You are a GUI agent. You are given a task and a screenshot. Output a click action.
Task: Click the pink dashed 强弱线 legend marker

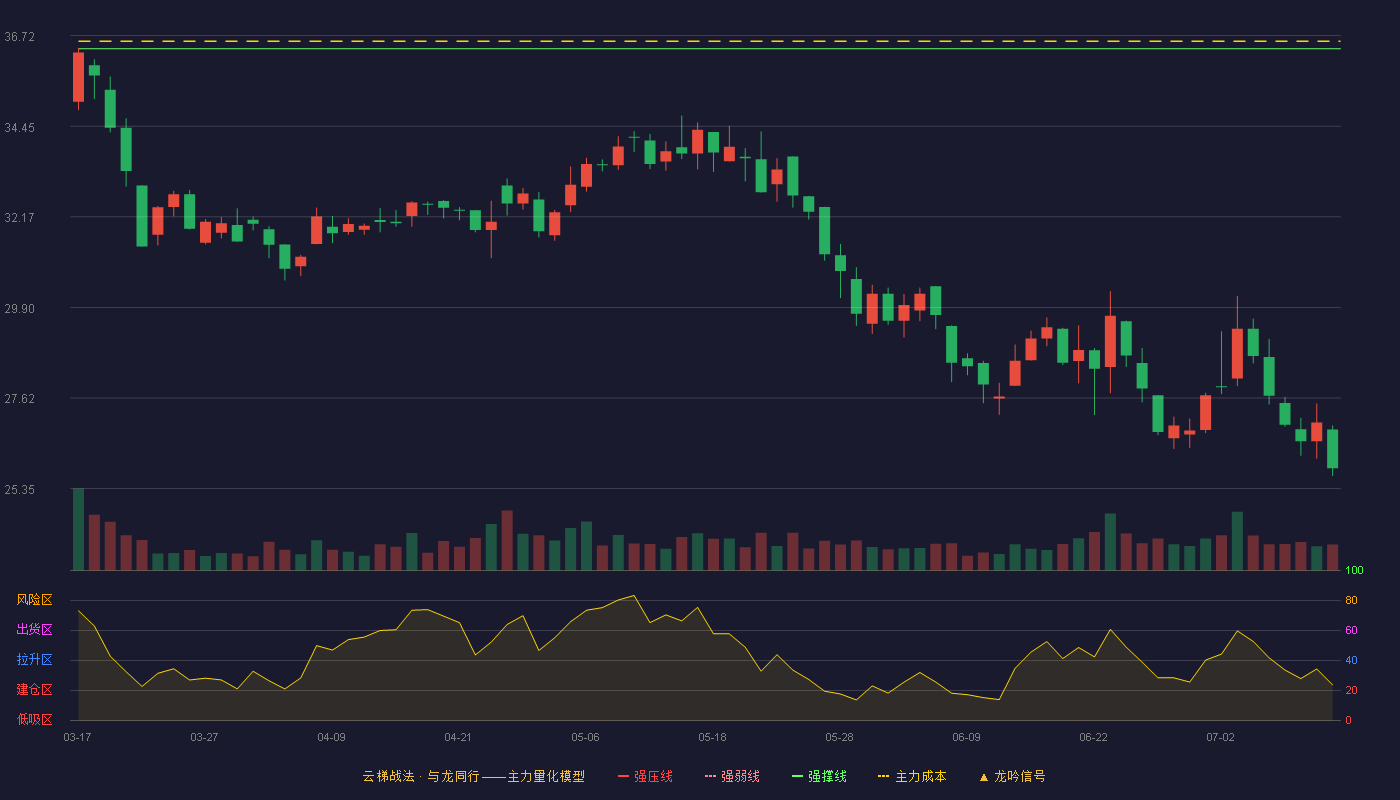[x=710, y=776]
